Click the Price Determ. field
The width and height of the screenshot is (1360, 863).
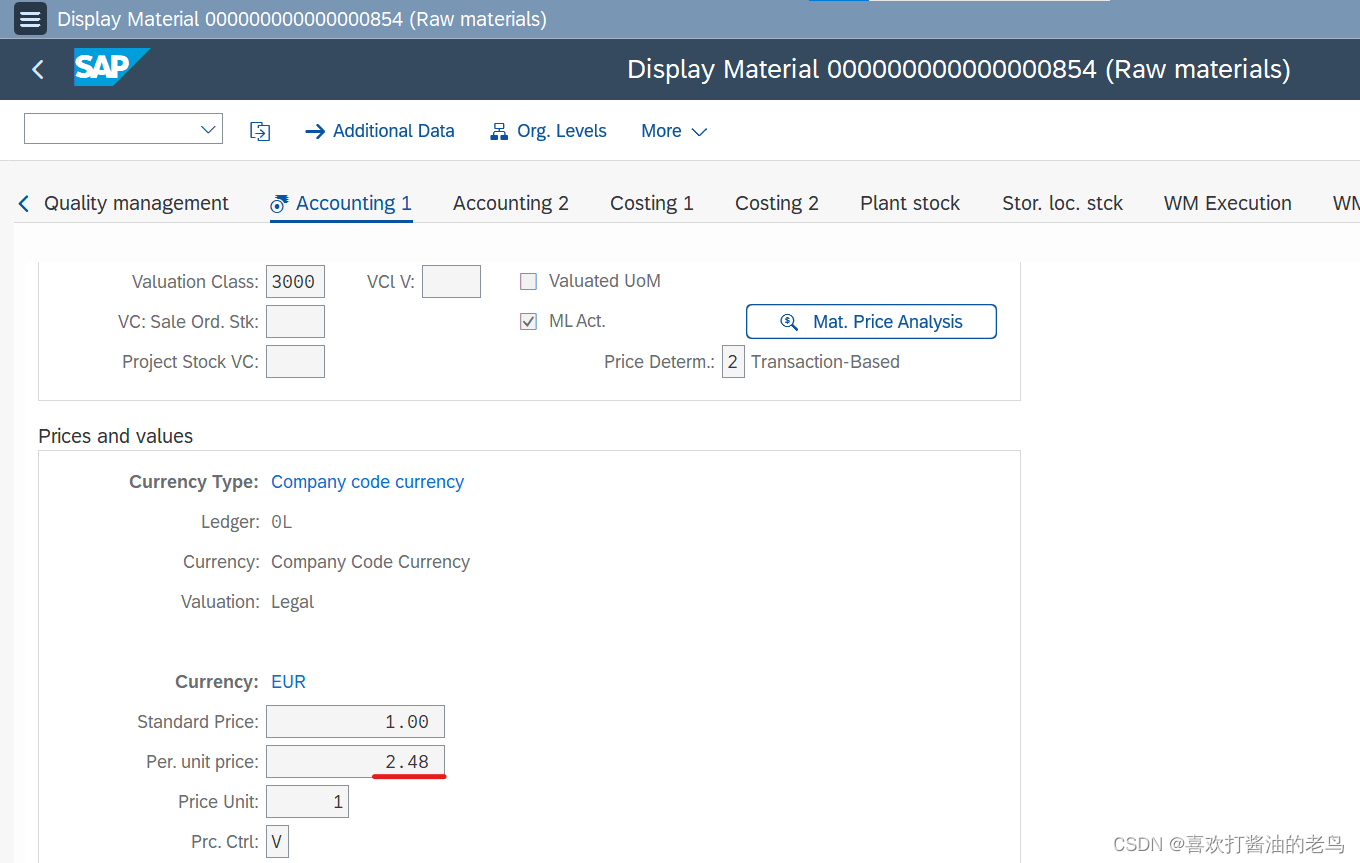coord(733,361)
